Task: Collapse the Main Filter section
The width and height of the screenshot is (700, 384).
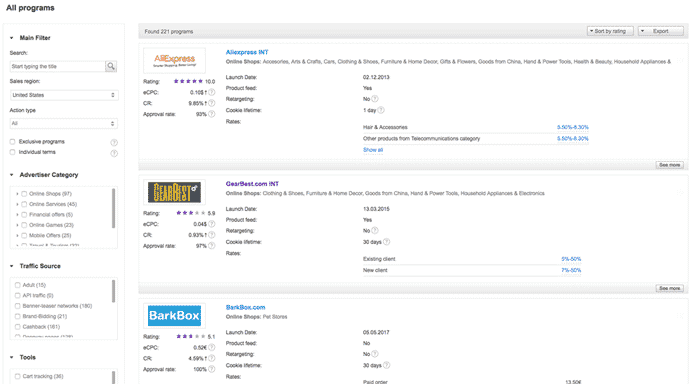Action: pyautogui.click(x=12, y=38)
